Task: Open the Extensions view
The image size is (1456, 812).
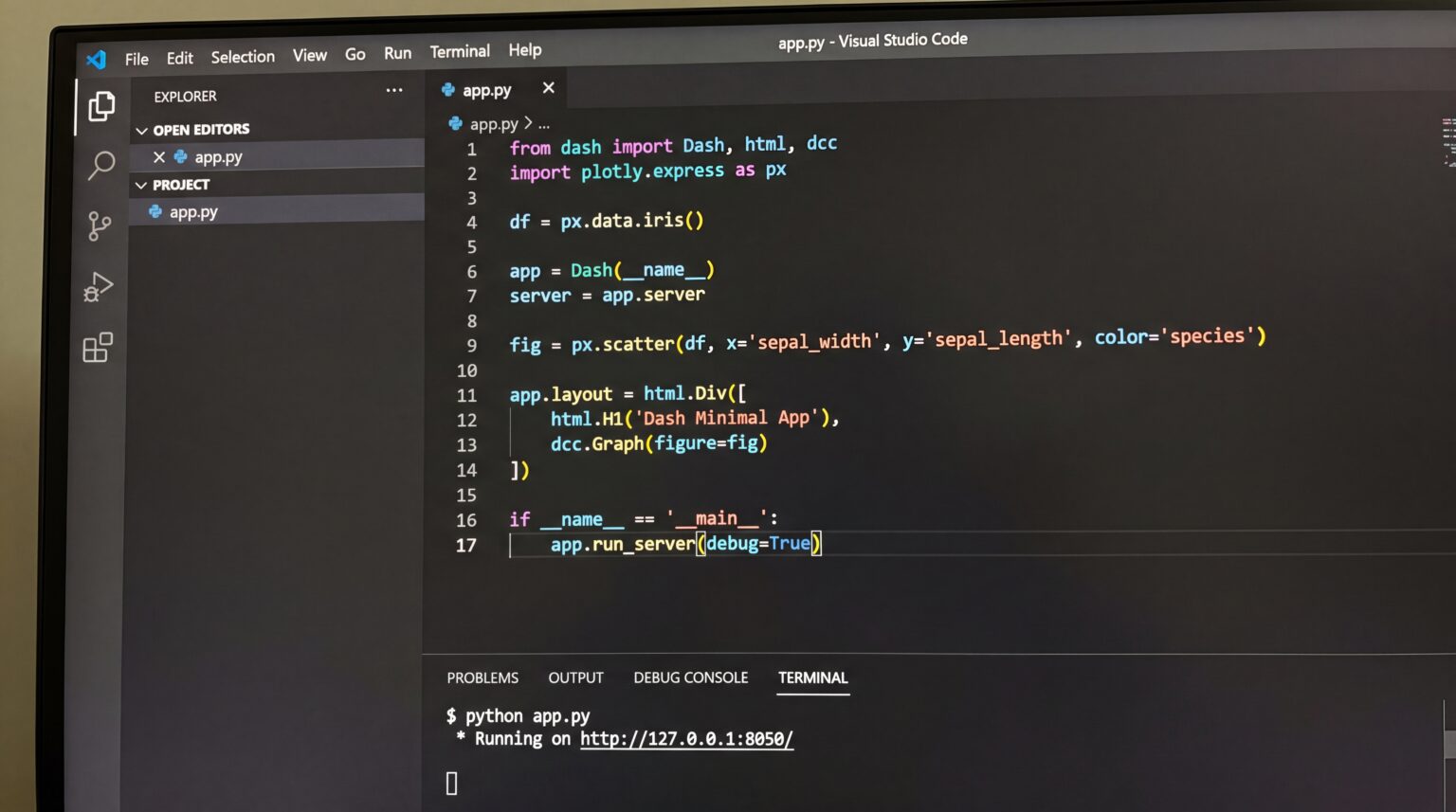Action: [x=98, y=348]
